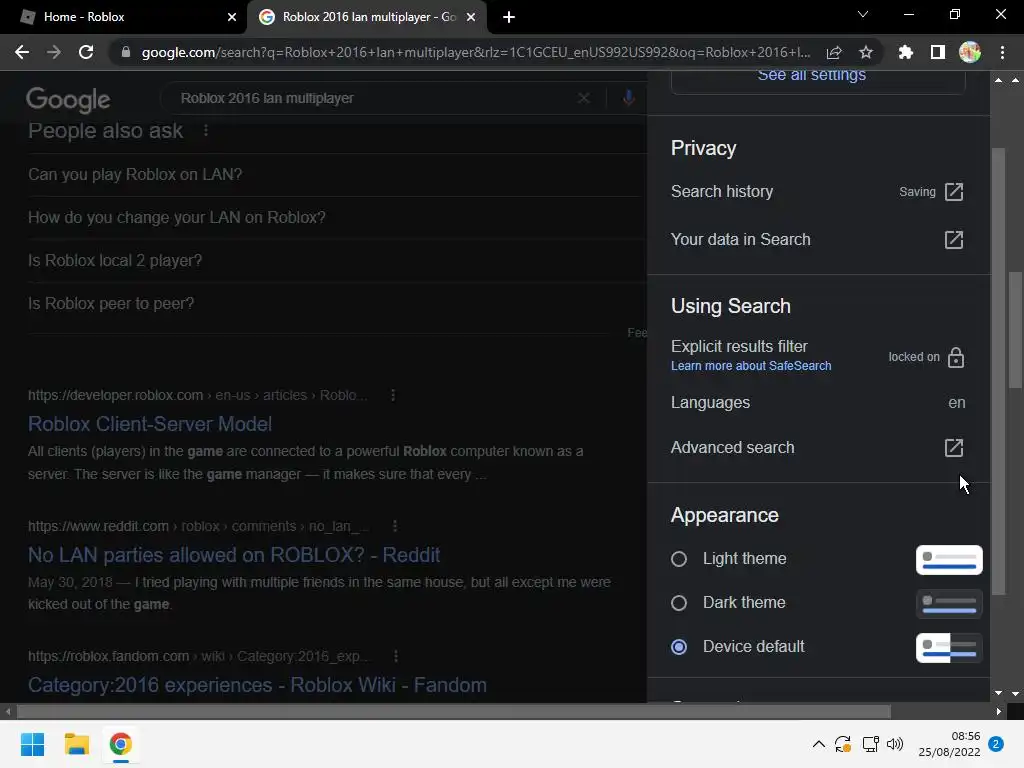Screen dimensions: 1024x768
Task: Open the Chrome profile avatar
Action: pyautogui.click(x=970, y=52)
